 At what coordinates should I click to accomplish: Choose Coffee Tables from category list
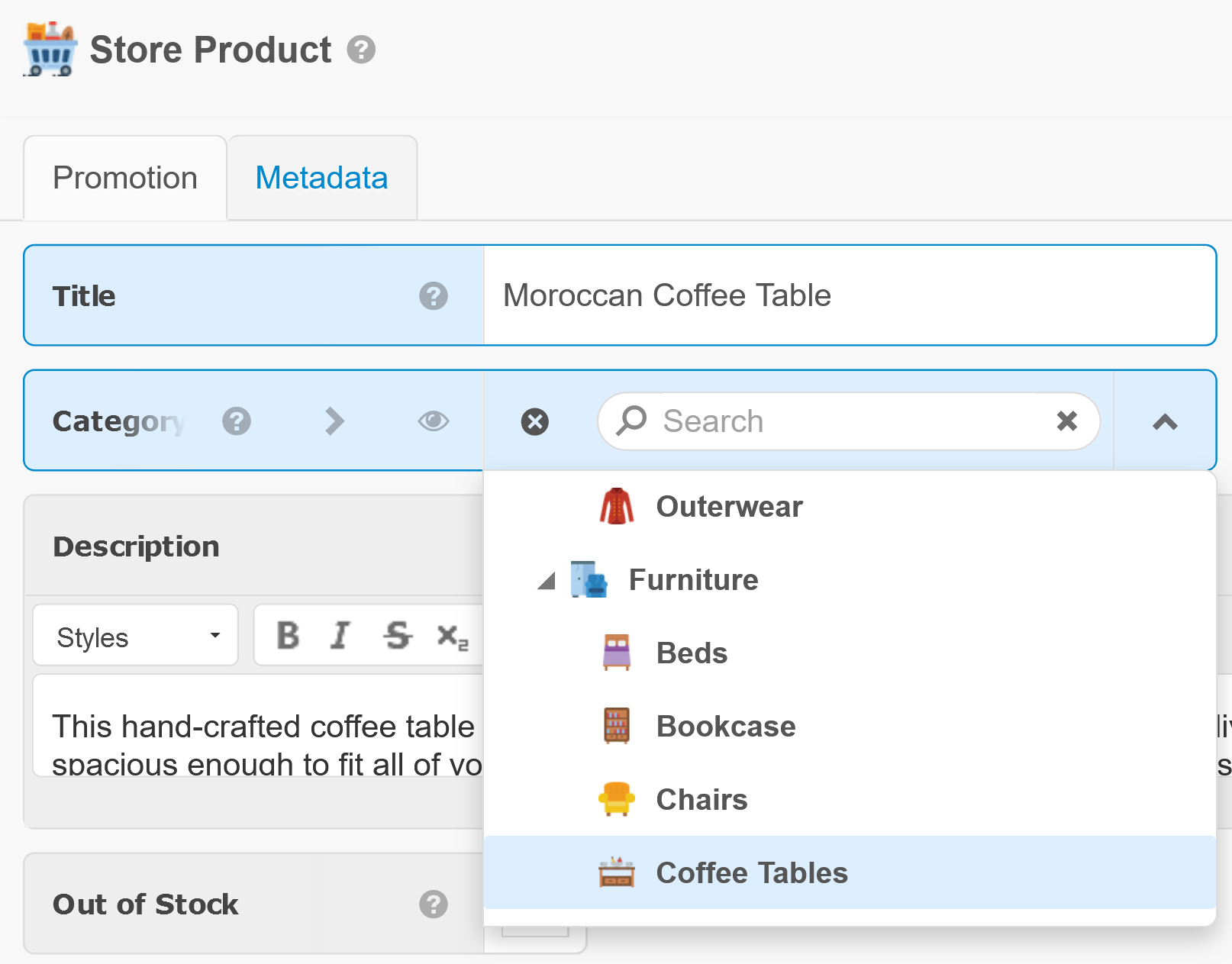[751, 873]
